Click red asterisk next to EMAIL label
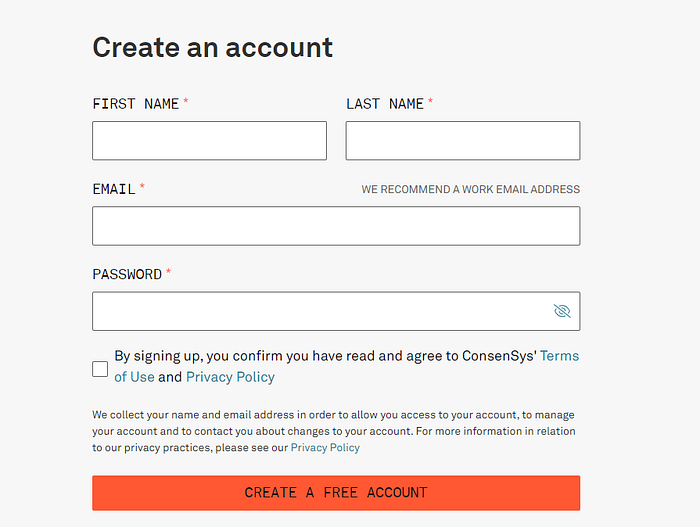700x527 pixels. 142,187
